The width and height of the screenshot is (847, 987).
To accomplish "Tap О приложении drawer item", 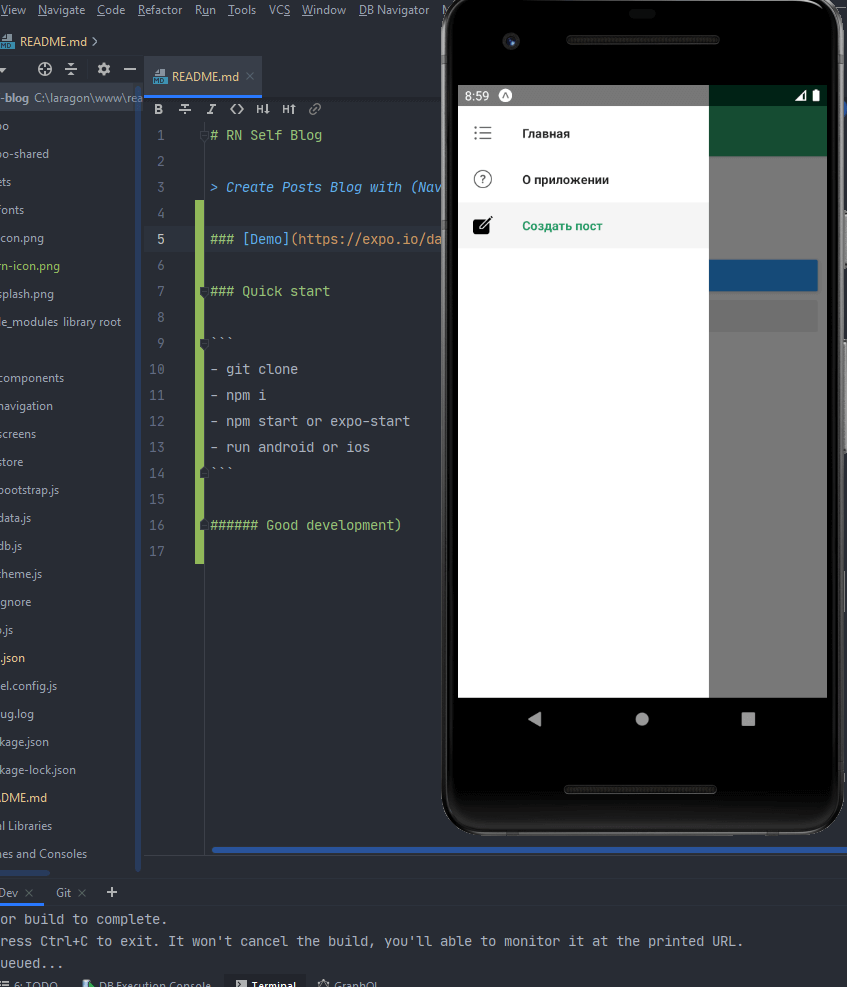I will tap(565, 180).
